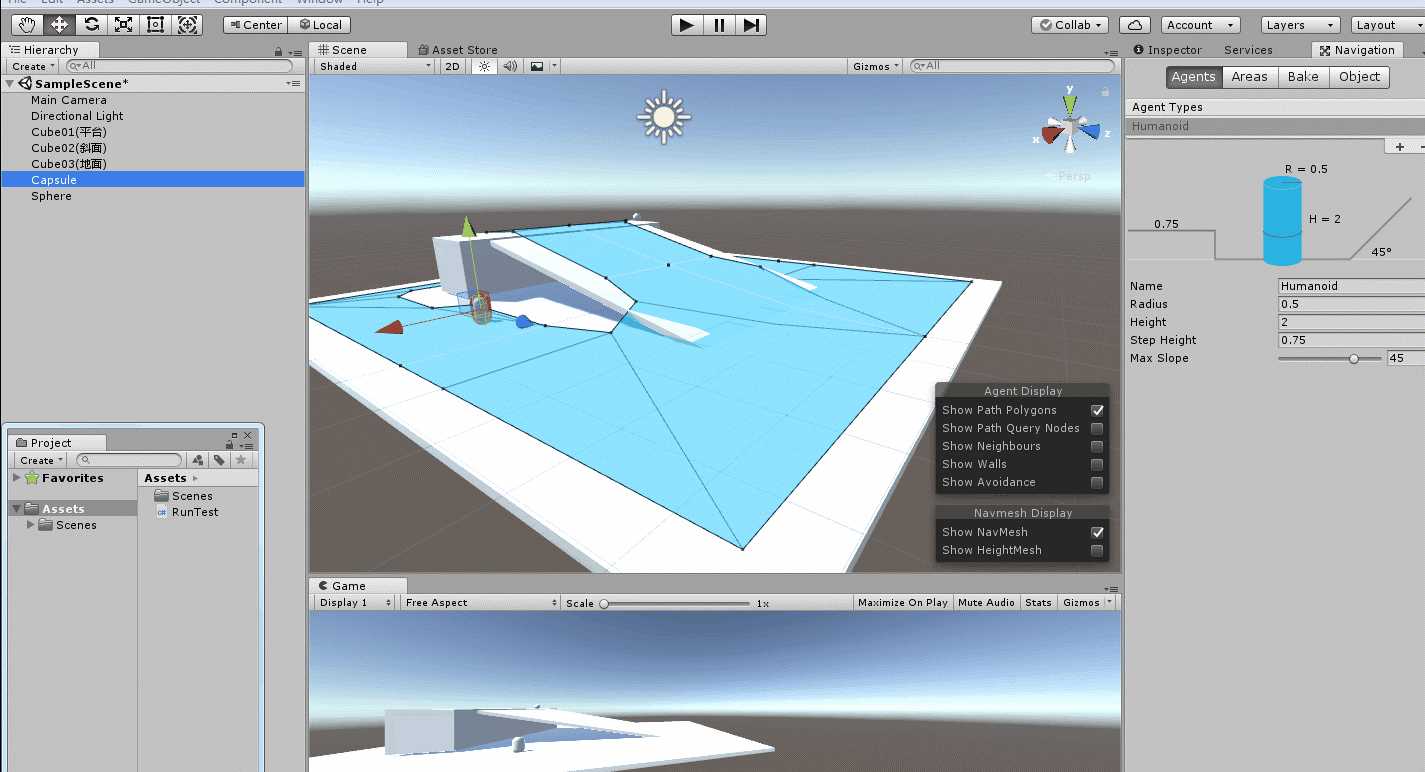The image size is (1425, 772).
Task: Open the Account dropdown
Action: coord(1200,25)
